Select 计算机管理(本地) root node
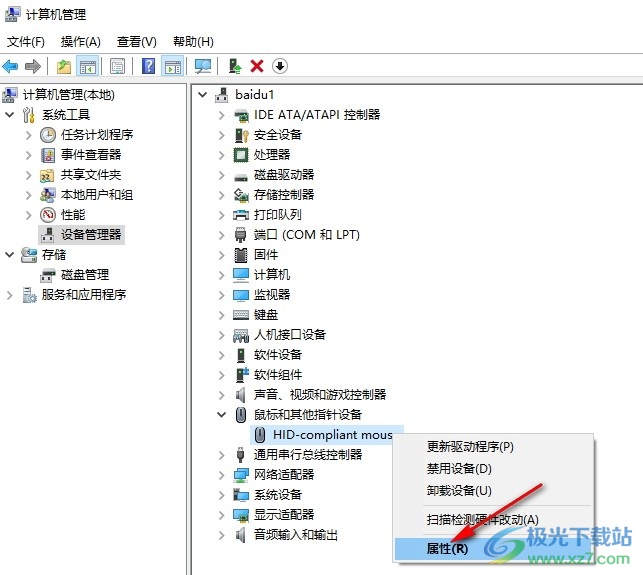 pos(68,95)
